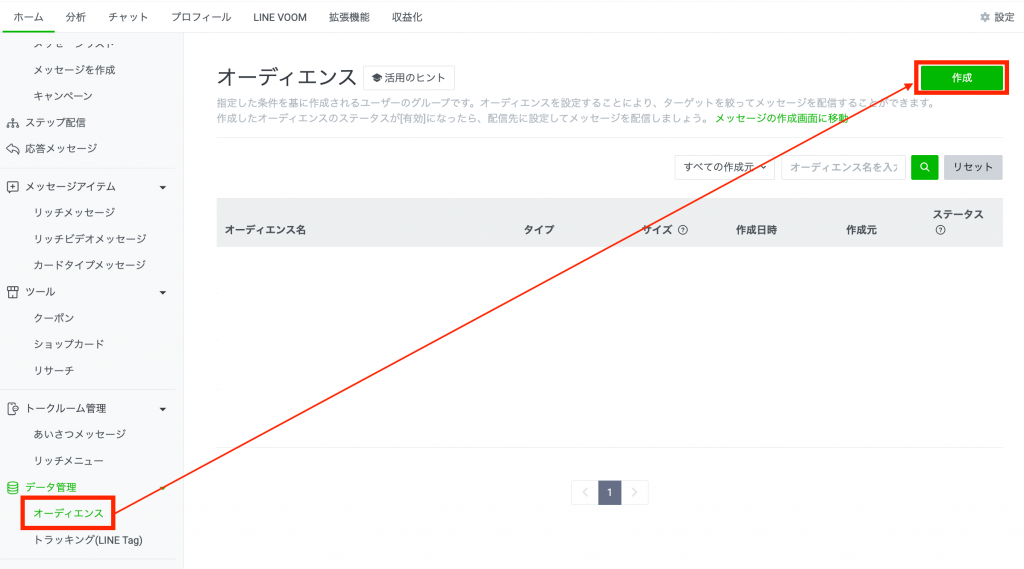The width and height of the screenshot is (1024, 569).
Task: Open the プロフィール tab
Action: [x=201, y=18]
